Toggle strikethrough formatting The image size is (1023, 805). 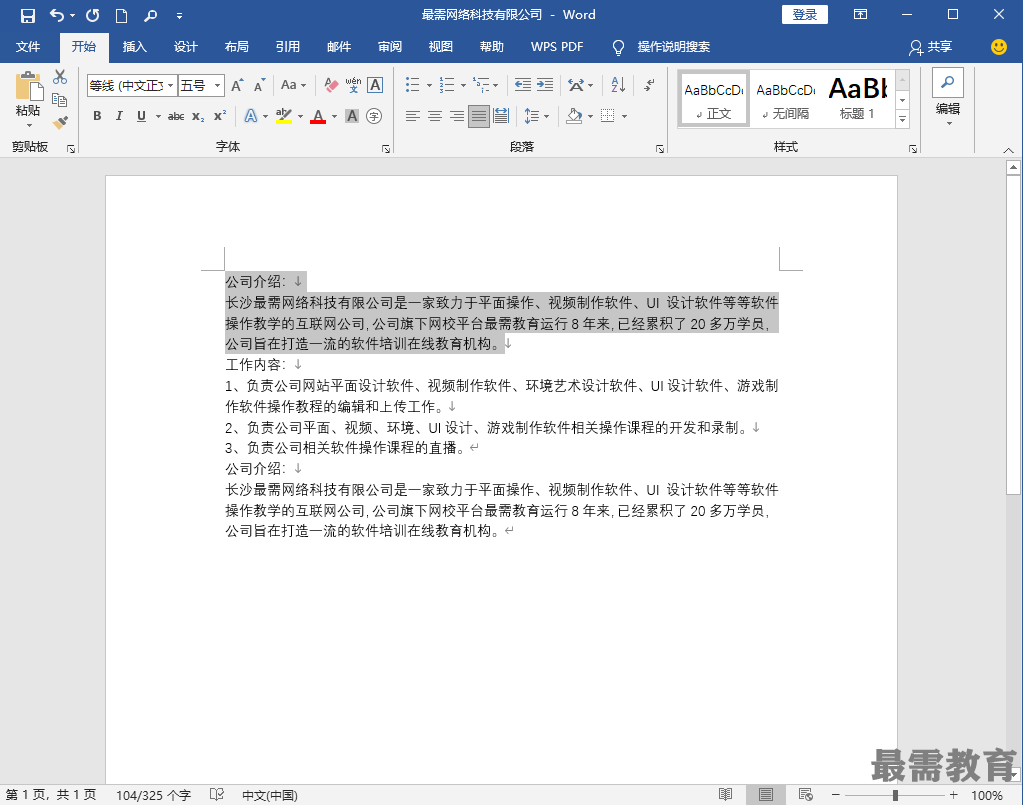[x=176, y=116]
